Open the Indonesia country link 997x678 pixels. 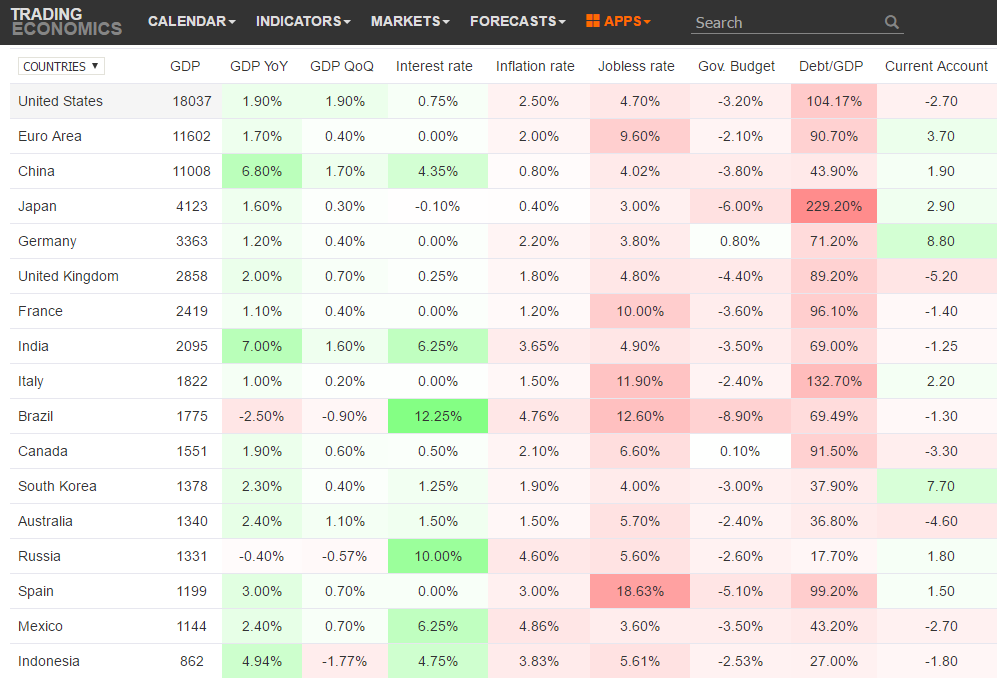(x=49, y=661)
